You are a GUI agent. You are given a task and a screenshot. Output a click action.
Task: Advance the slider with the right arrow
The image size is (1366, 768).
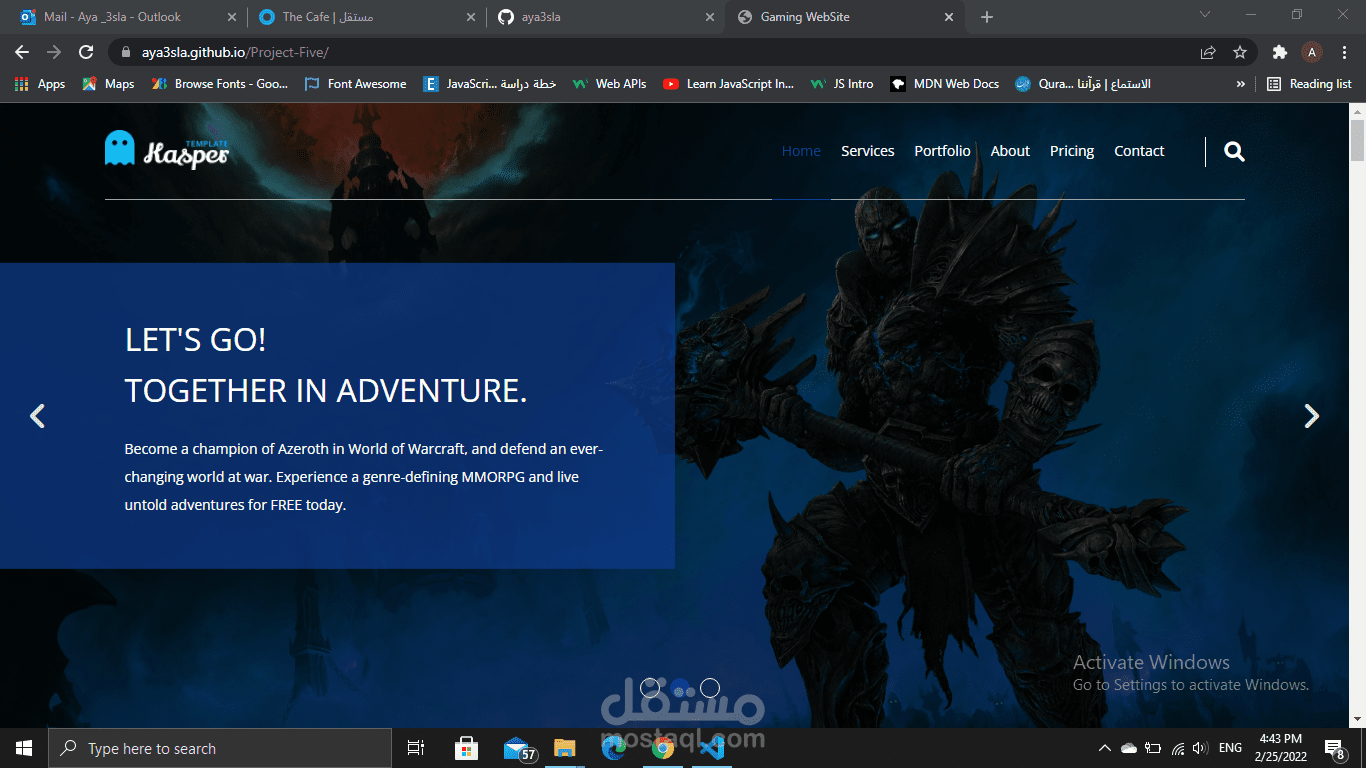coord(1311,415)
